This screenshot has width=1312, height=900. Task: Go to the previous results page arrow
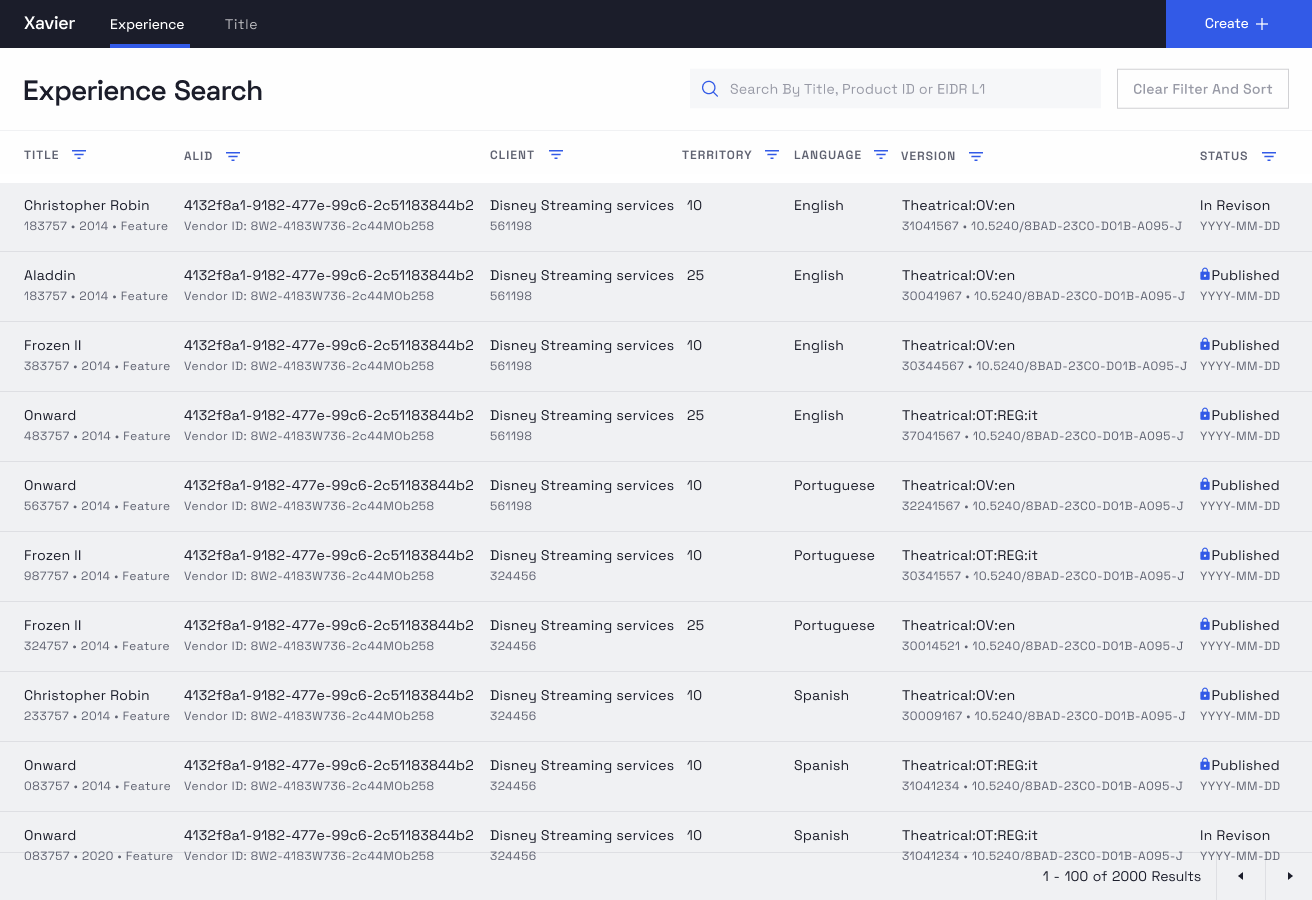point(1241,876)
